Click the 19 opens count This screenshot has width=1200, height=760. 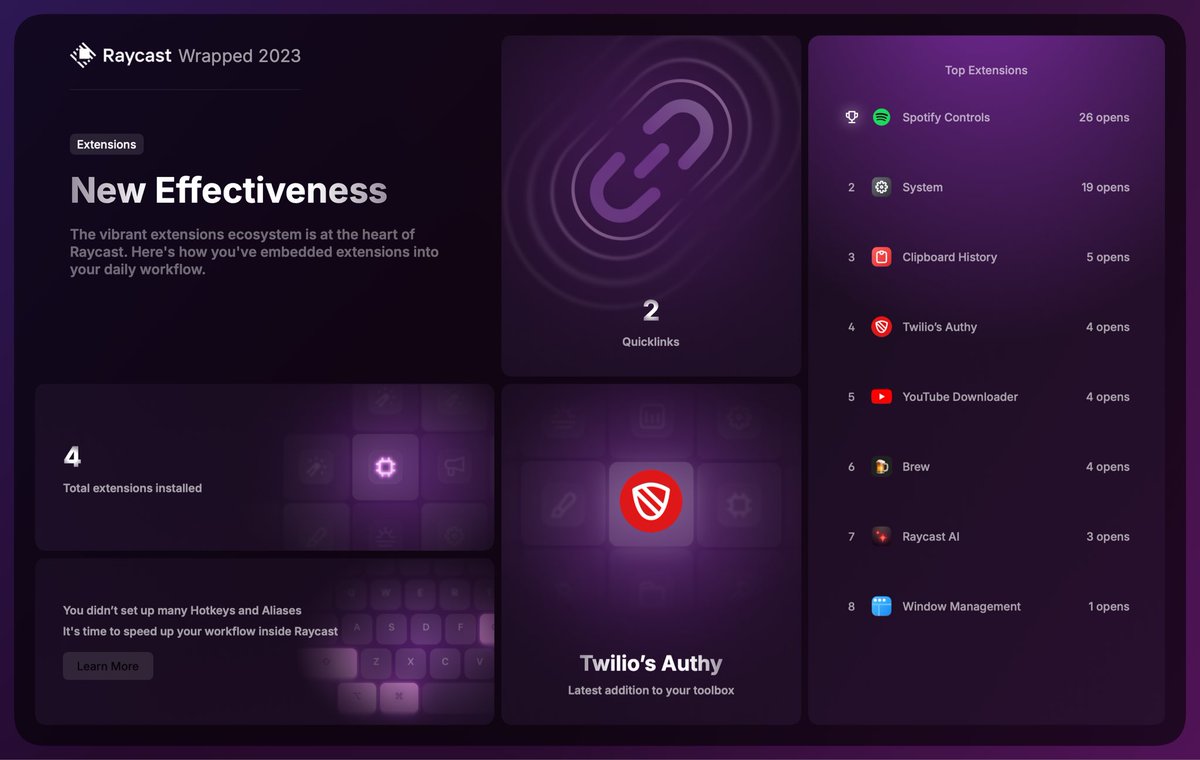click(1105, 187)
